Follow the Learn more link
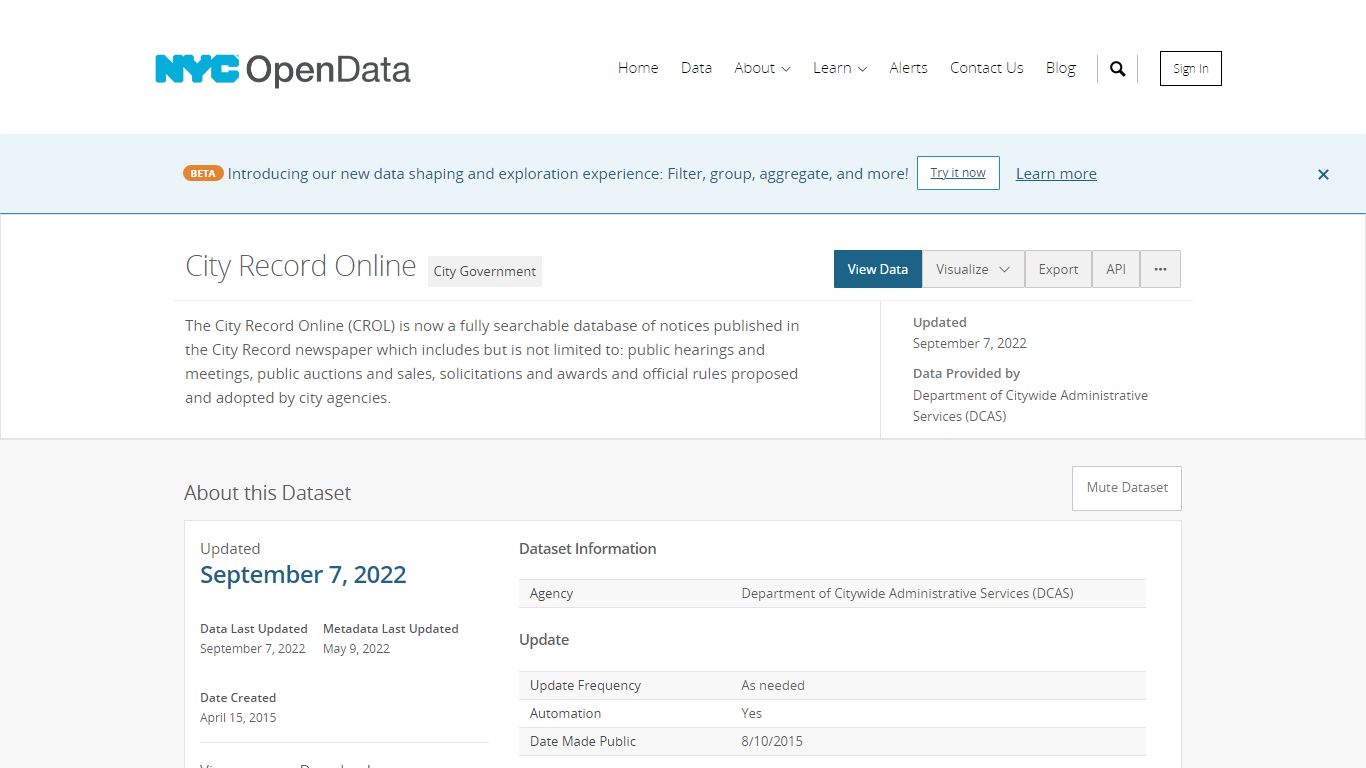The width and height of the screenshot is (1366, 768). point(1056,173)
